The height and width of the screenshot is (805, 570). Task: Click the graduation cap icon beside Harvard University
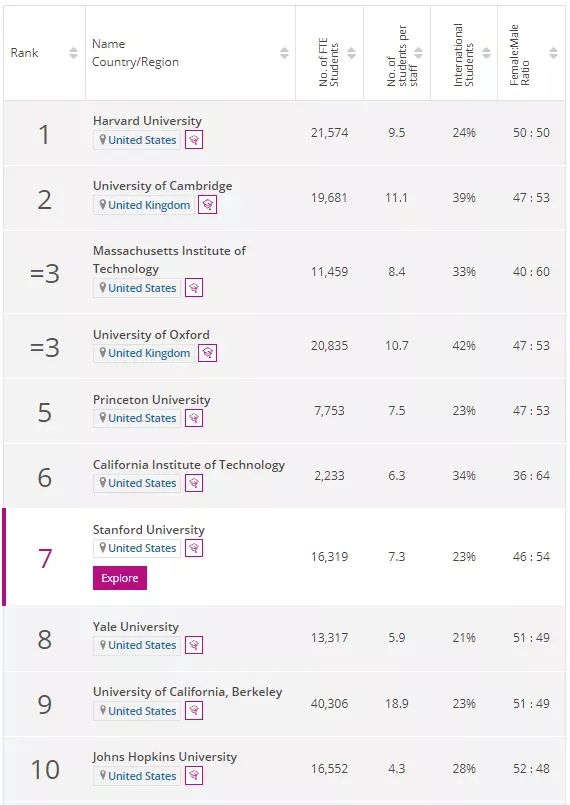(194, 140)
